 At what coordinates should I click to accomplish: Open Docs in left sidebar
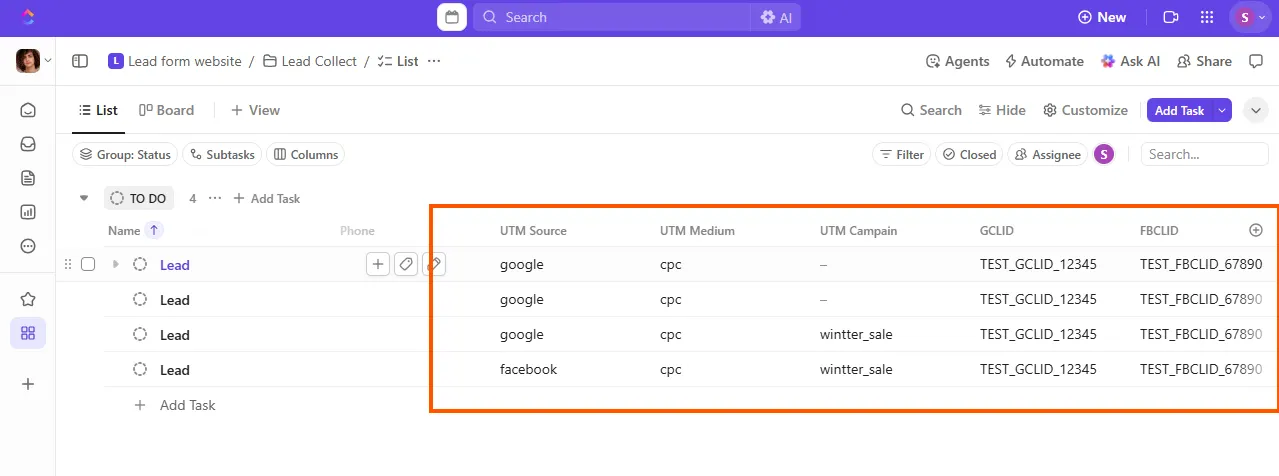pyautogui.click(x=28, y=178)
